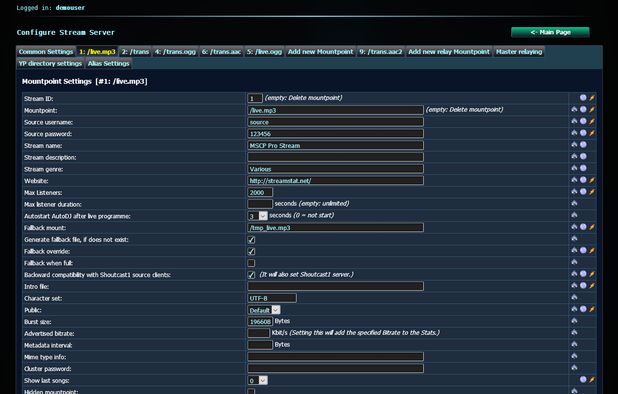
Task: Click the spade-shaped icon in Cluster password row
Action: 574,368
